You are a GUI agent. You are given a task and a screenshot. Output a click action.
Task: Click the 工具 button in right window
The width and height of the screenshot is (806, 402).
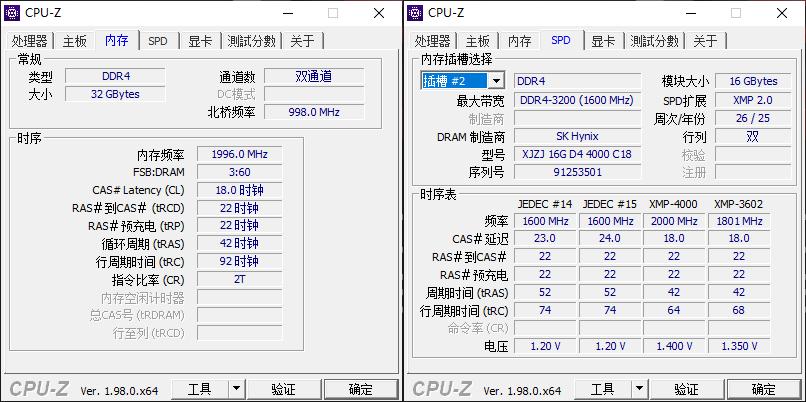pyautogui.click(x=602, y=389)
